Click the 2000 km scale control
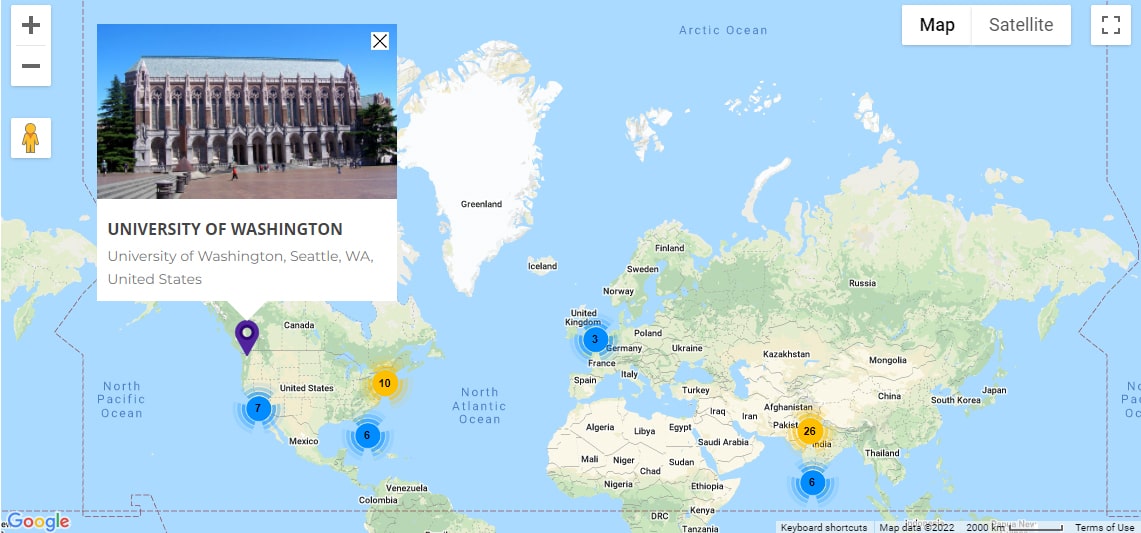1141x533 pixels. pyautogui.click(x=1015, y=528)
